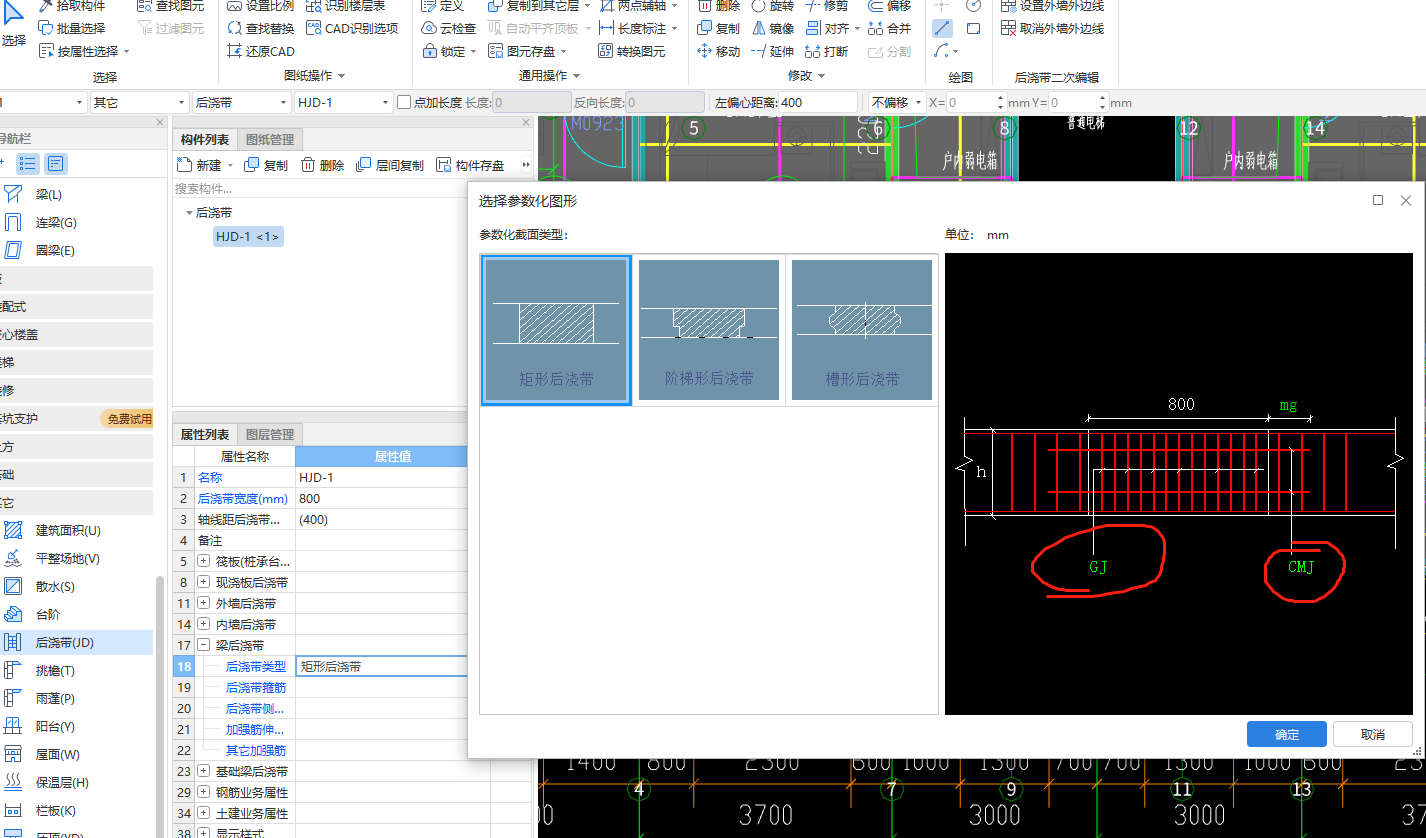Click 取消外墙外边线 tool
1426x838 pixels.
[x=1053, y=28]
